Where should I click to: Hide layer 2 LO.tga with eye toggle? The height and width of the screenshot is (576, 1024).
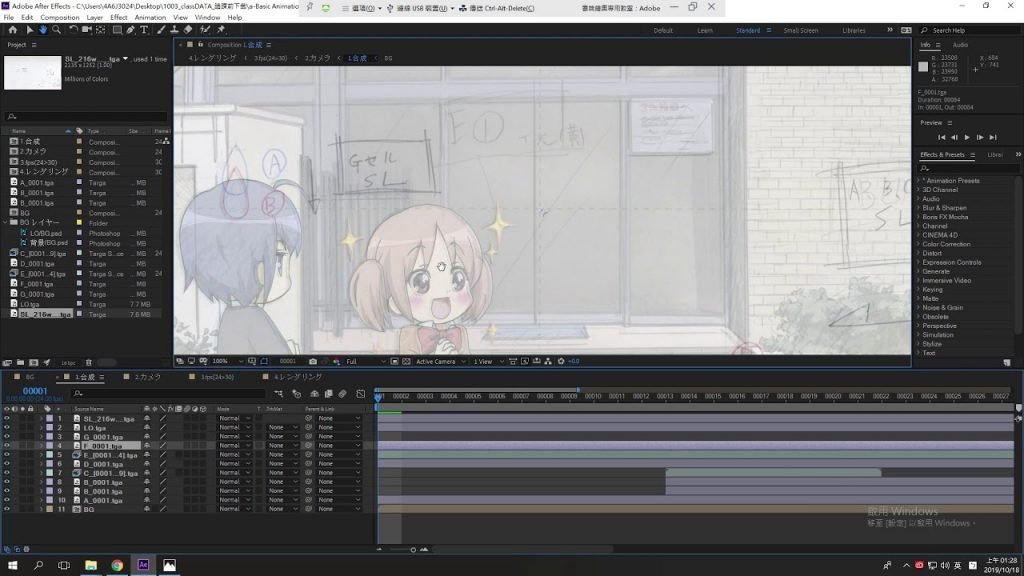click(7, 428)
